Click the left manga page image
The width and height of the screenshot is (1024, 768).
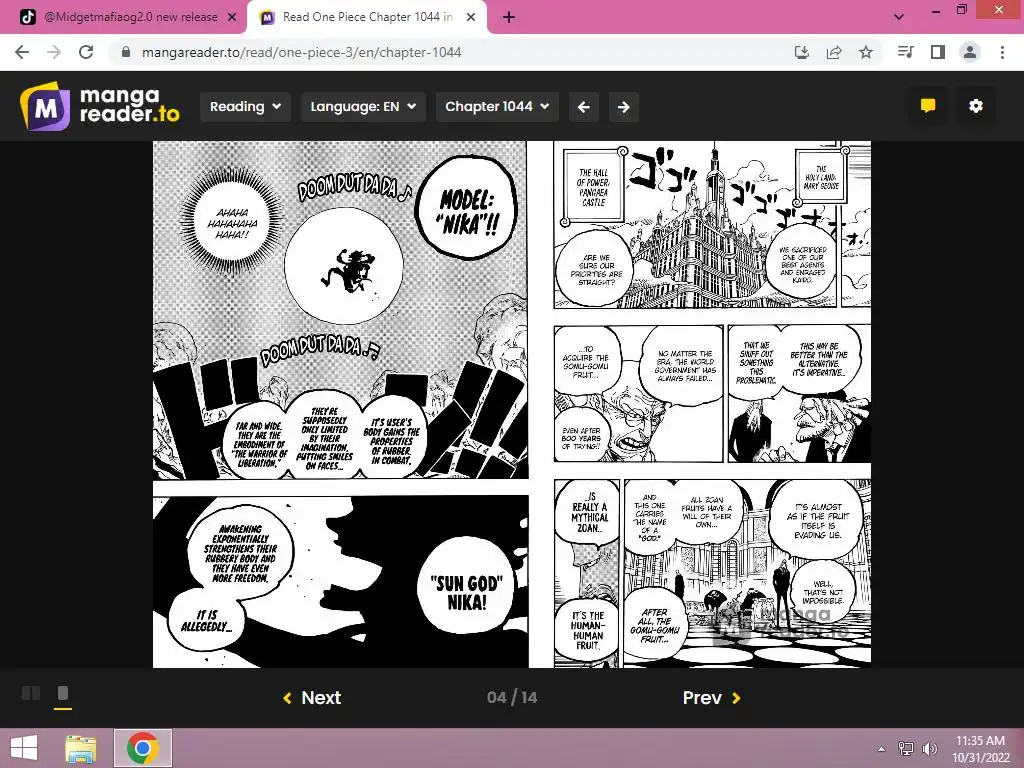340,404
